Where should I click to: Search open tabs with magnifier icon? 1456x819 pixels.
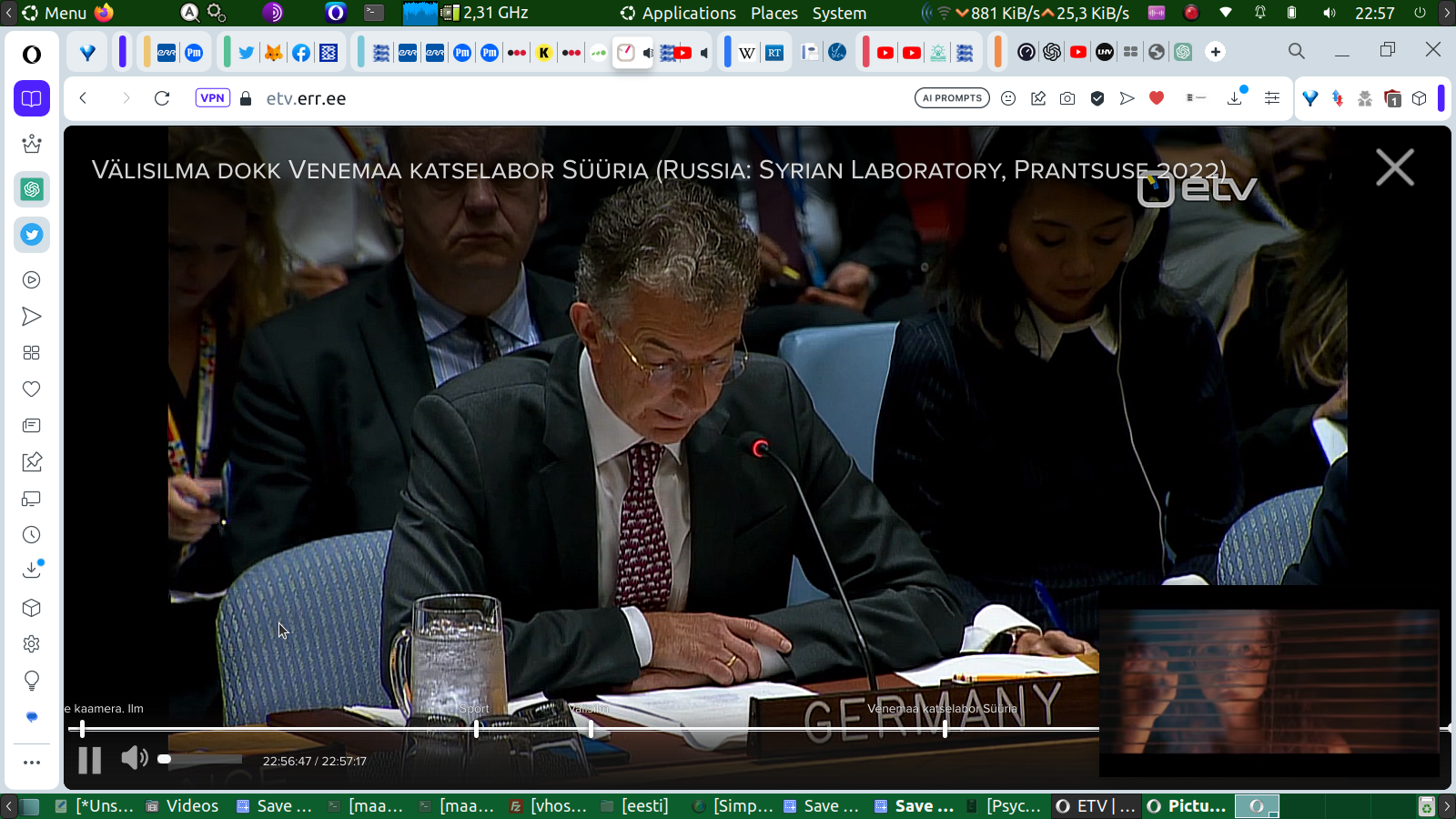point(1297,52)
